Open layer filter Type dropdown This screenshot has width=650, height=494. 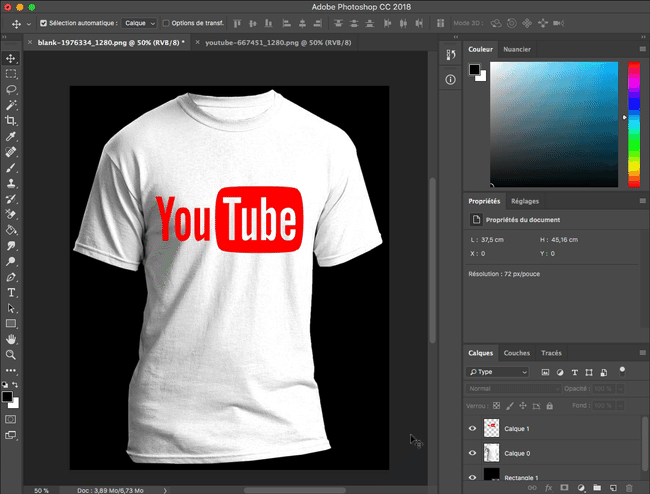[x=498, y=372]
